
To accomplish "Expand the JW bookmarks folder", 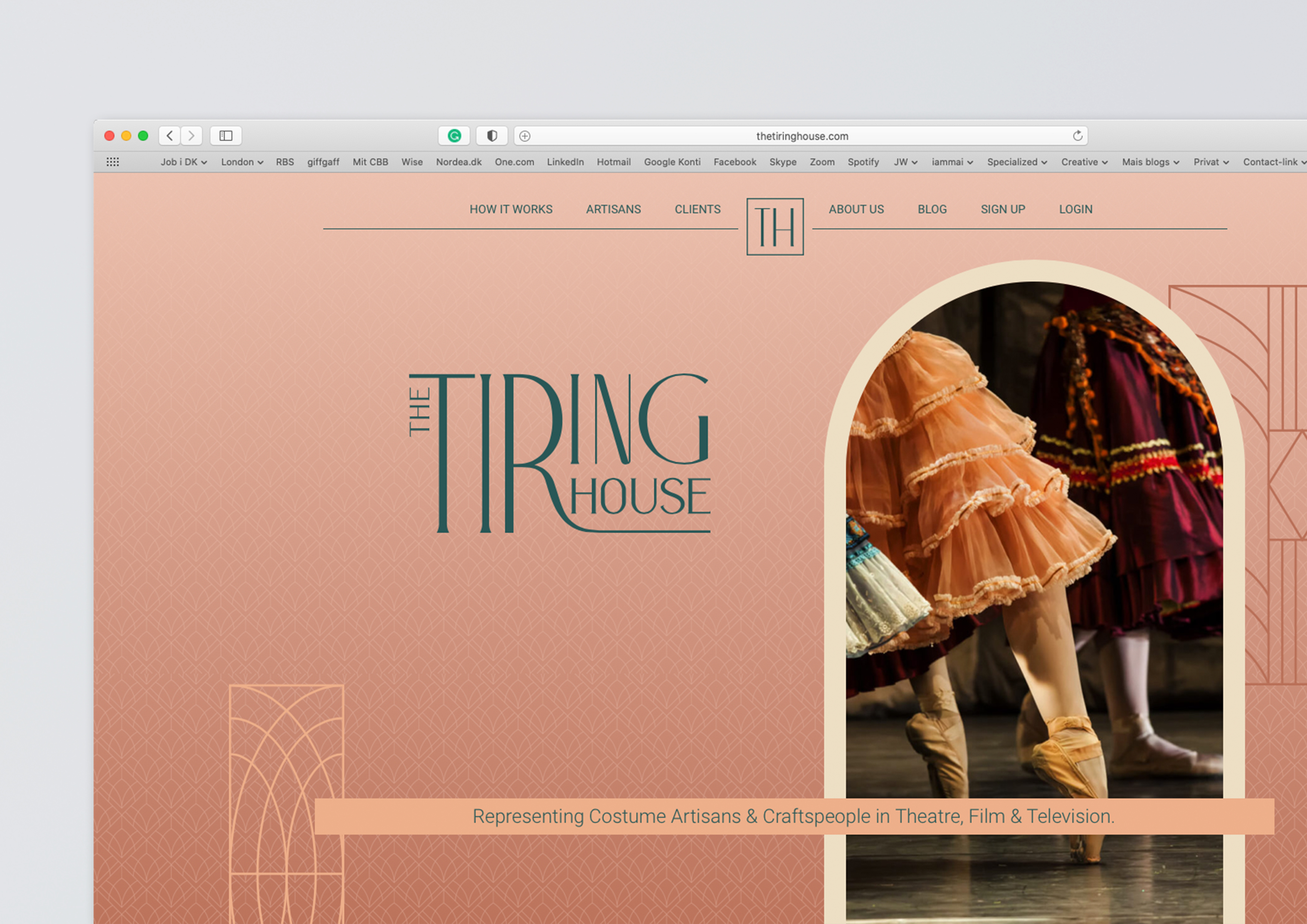I will pos(906,162).
